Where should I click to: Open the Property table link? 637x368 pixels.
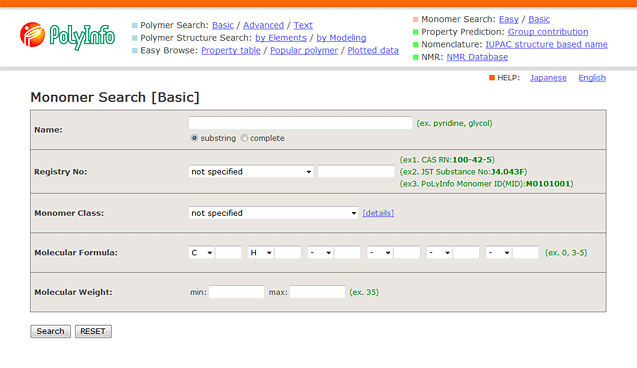click(231, 50)
